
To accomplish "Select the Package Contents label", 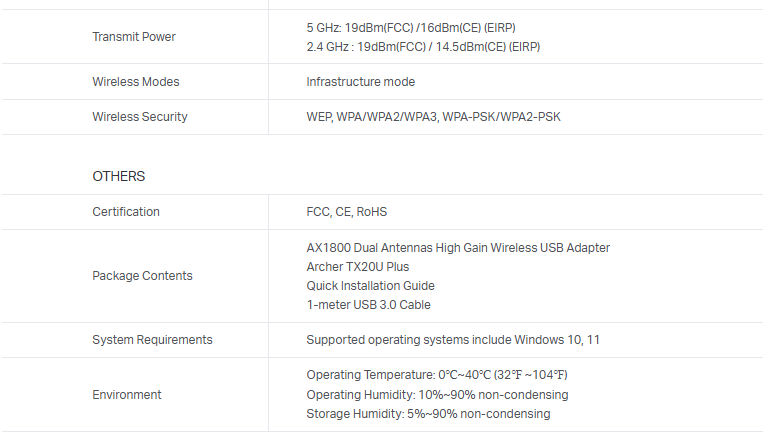I will (x=142, y=276).
